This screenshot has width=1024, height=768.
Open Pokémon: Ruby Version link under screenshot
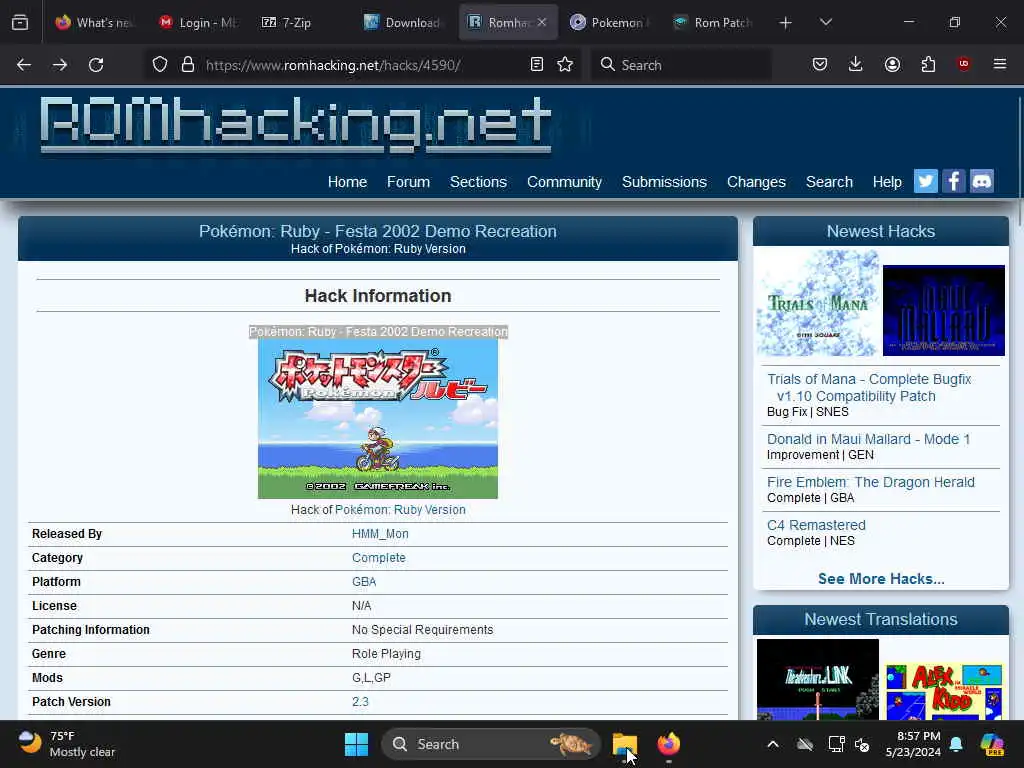point(400,510)
